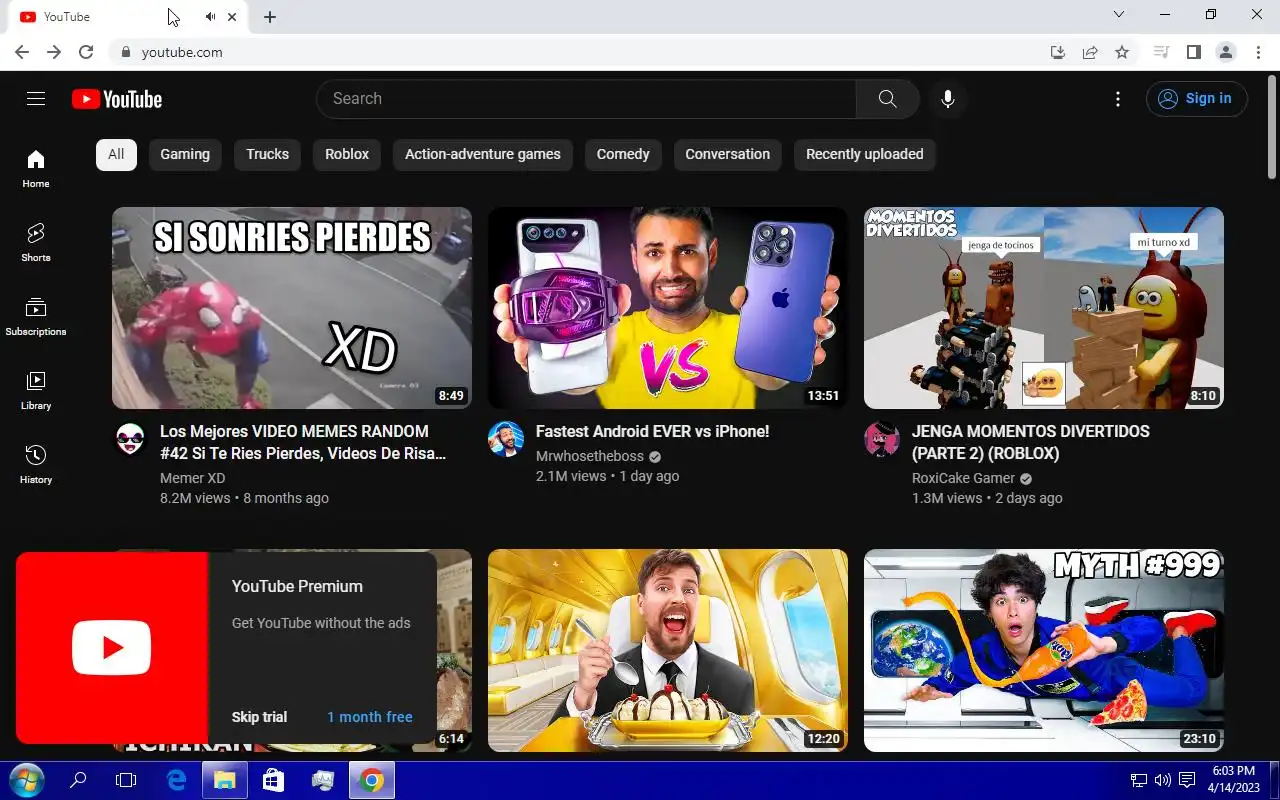Image resolution: width=1280 pixels, height=800 pixels.
Task: Open the Memer XD channel name link
Action: [x=192, y=478]
